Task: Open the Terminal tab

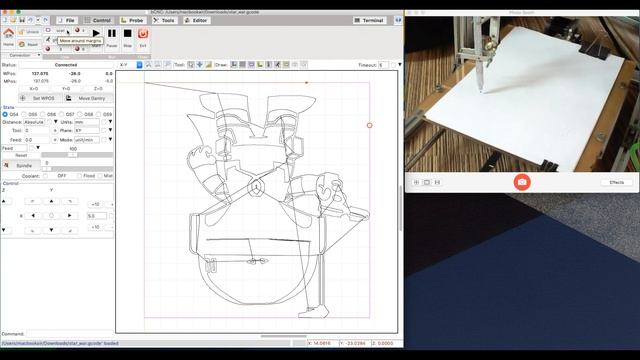Action: (x=369, y=20)
